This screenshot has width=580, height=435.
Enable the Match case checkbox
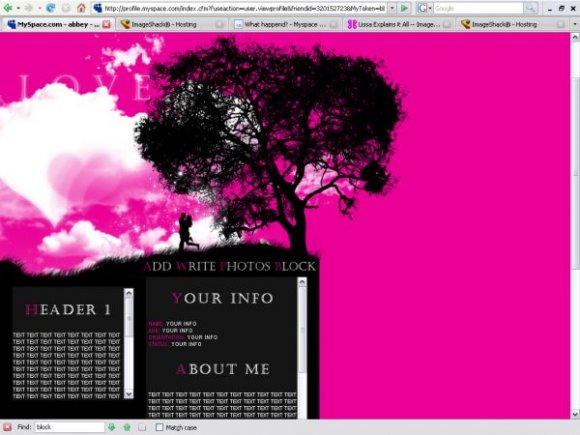(x=159, y=427)
